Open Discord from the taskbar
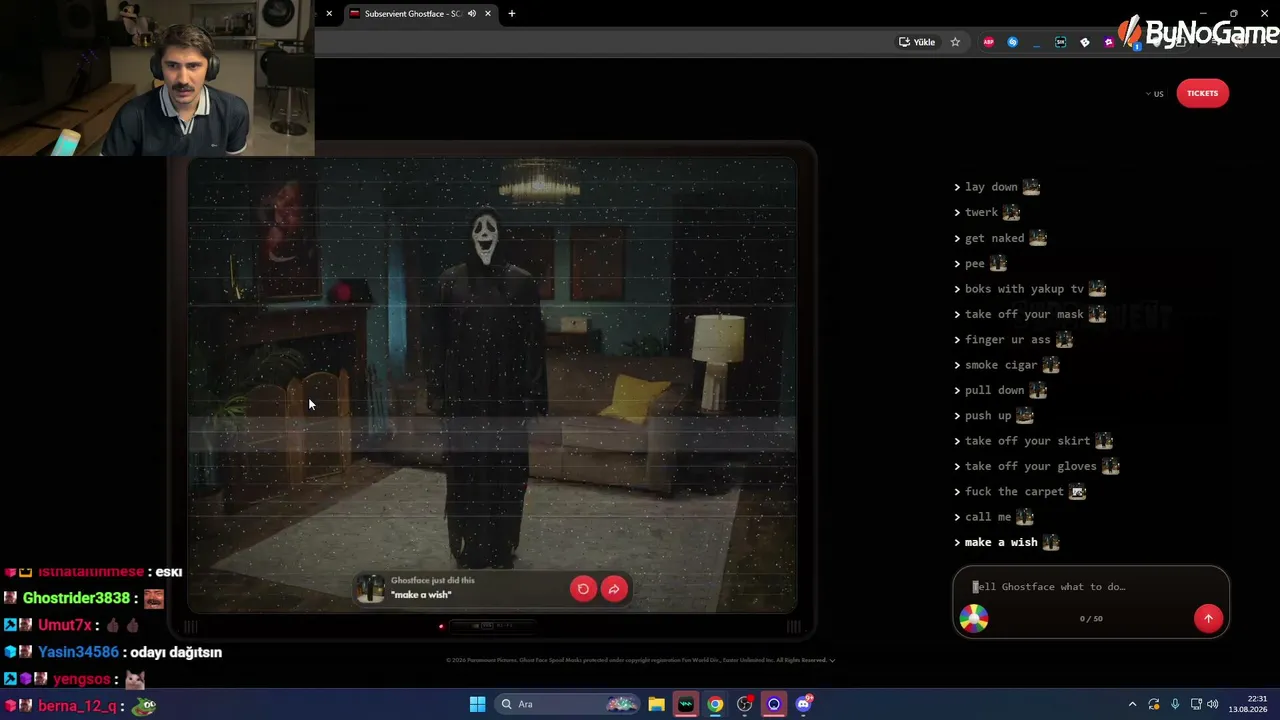Screen dimensions: 1280x720 pos(804,704)
